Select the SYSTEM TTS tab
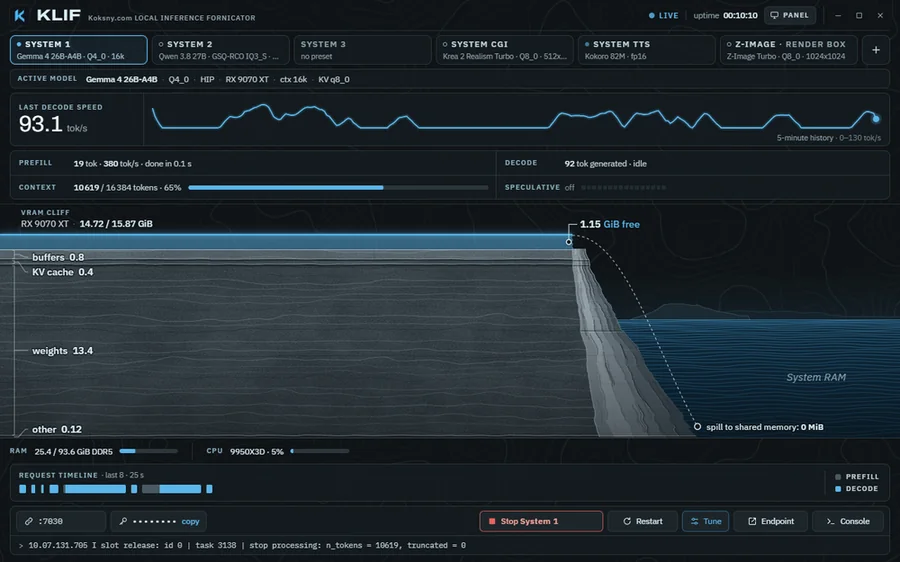 tap(646, 50)
